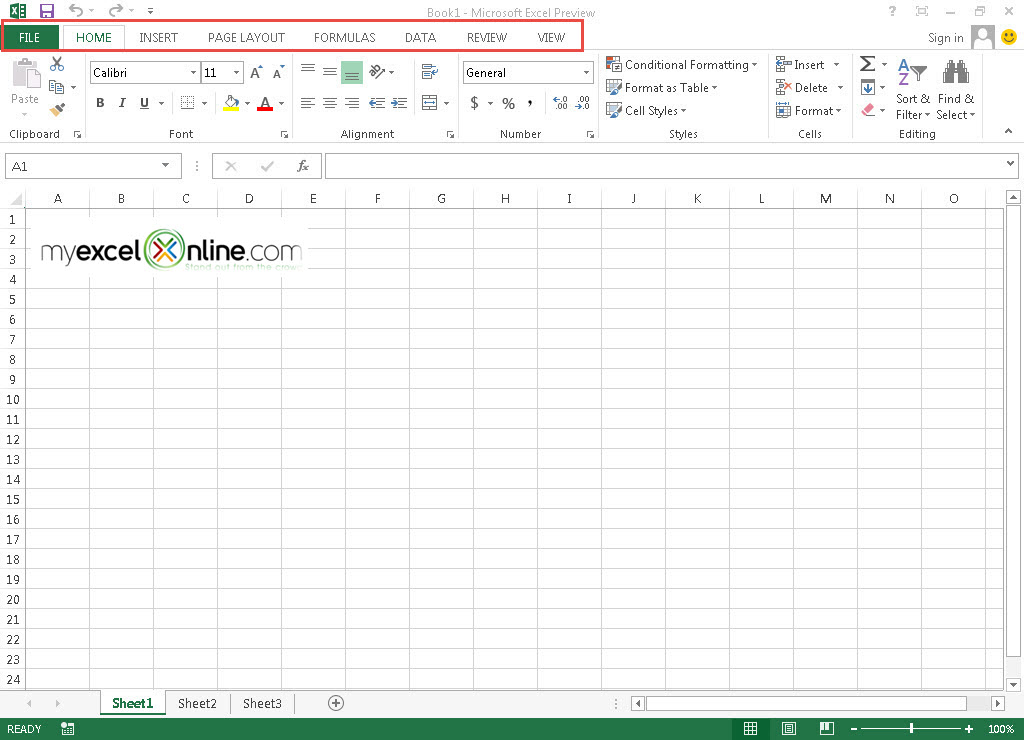The height and width of the screenshot is (740, 1024).
Task: Switch to the INSERT tab
Action: 158,38
